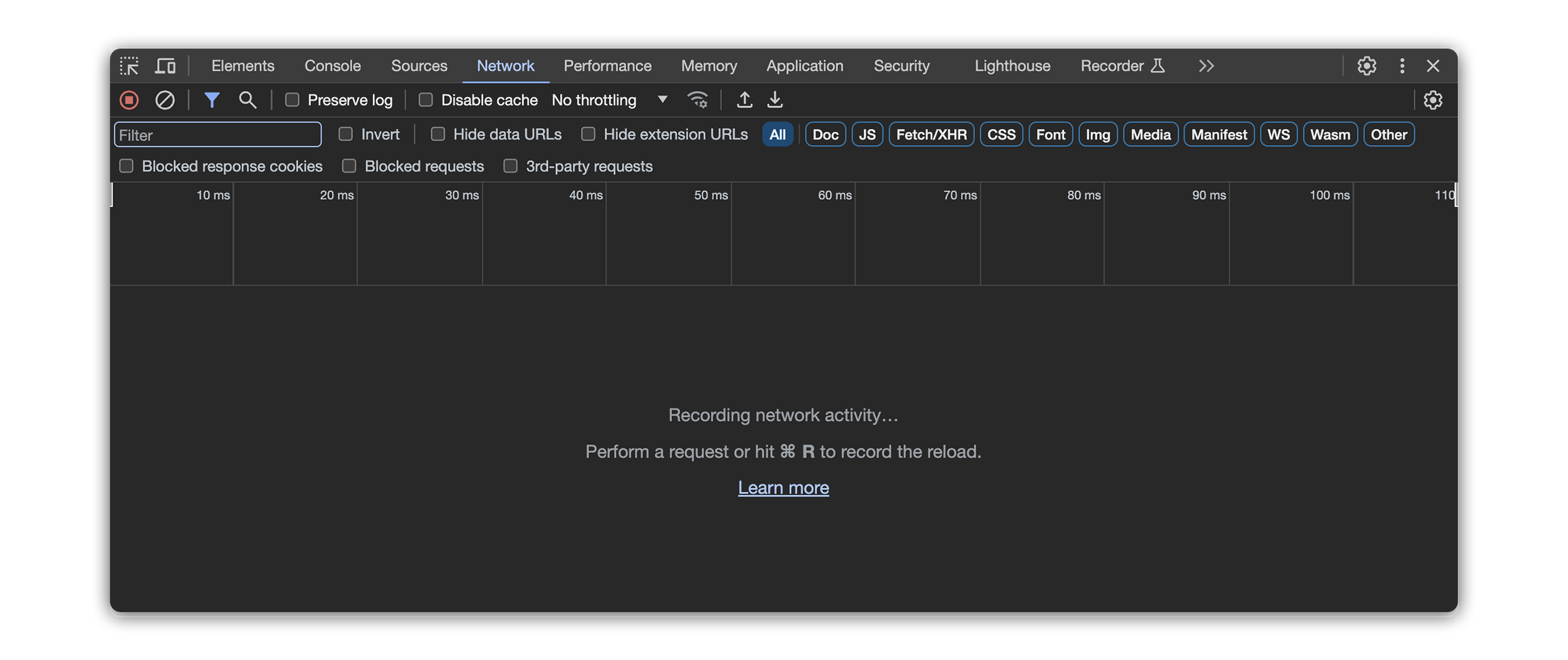The width and height of the screenshot is (1568, 660).
Task: Toggle the filter funnel icon
Action: (x=212, y=101)
